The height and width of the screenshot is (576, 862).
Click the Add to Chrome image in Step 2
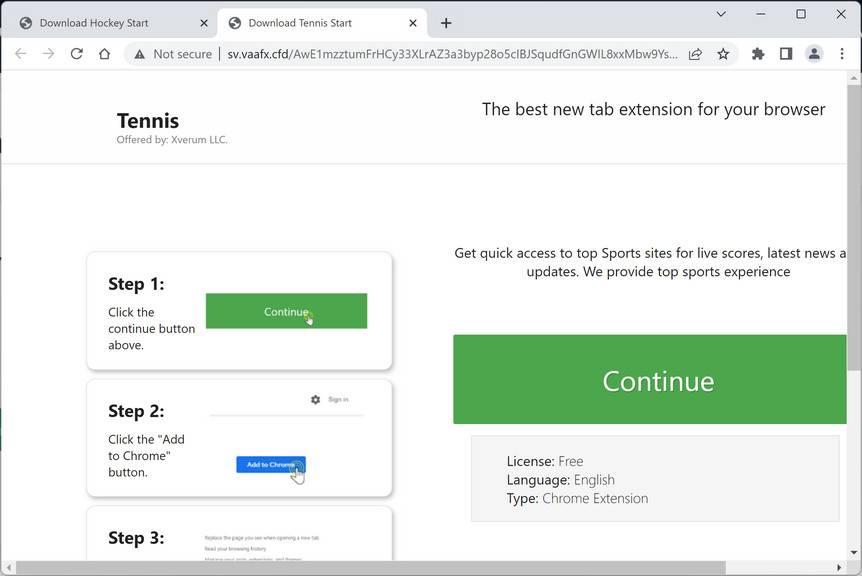pyautogui.click(x=271, y=464)
